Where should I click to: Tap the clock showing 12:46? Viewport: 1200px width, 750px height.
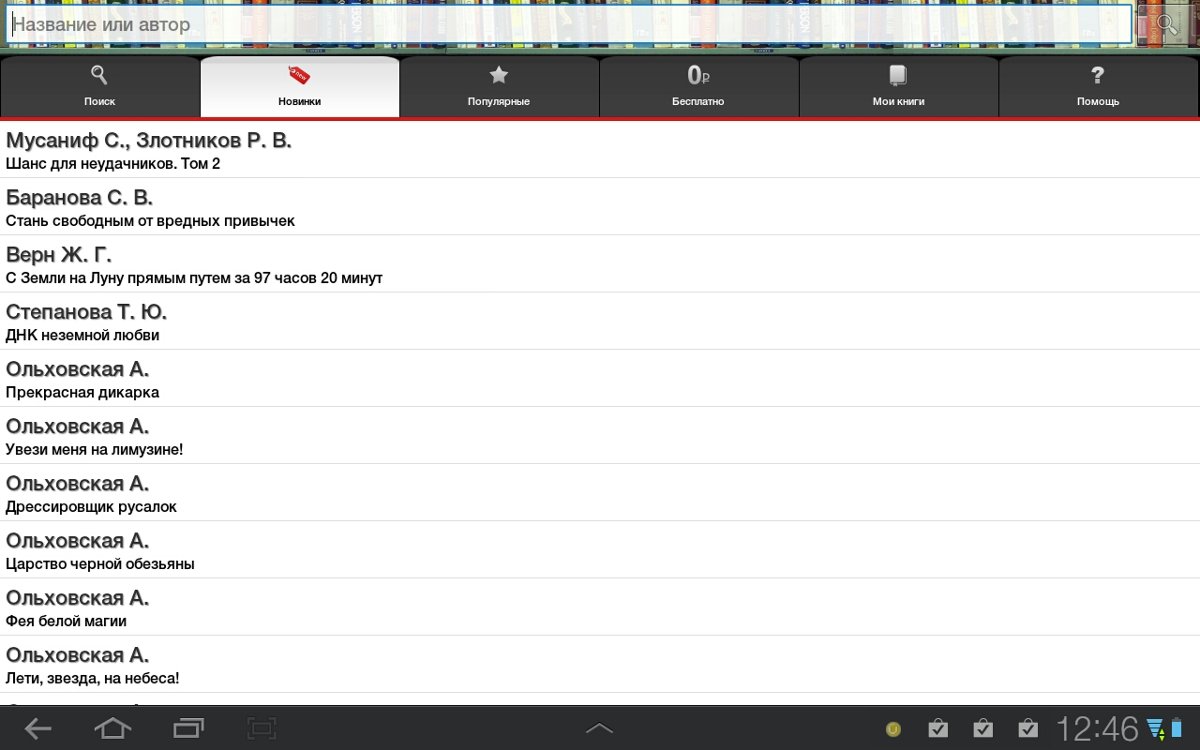(x=1098, y=728)
